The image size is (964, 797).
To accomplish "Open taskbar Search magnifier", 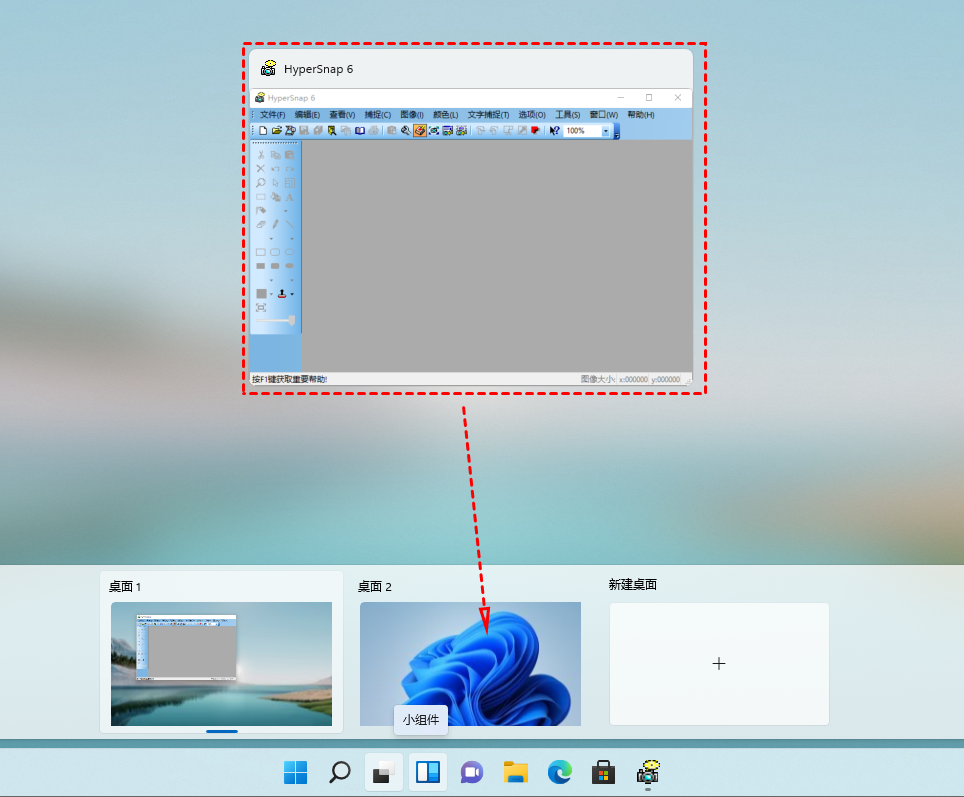I will coord(339,772).
